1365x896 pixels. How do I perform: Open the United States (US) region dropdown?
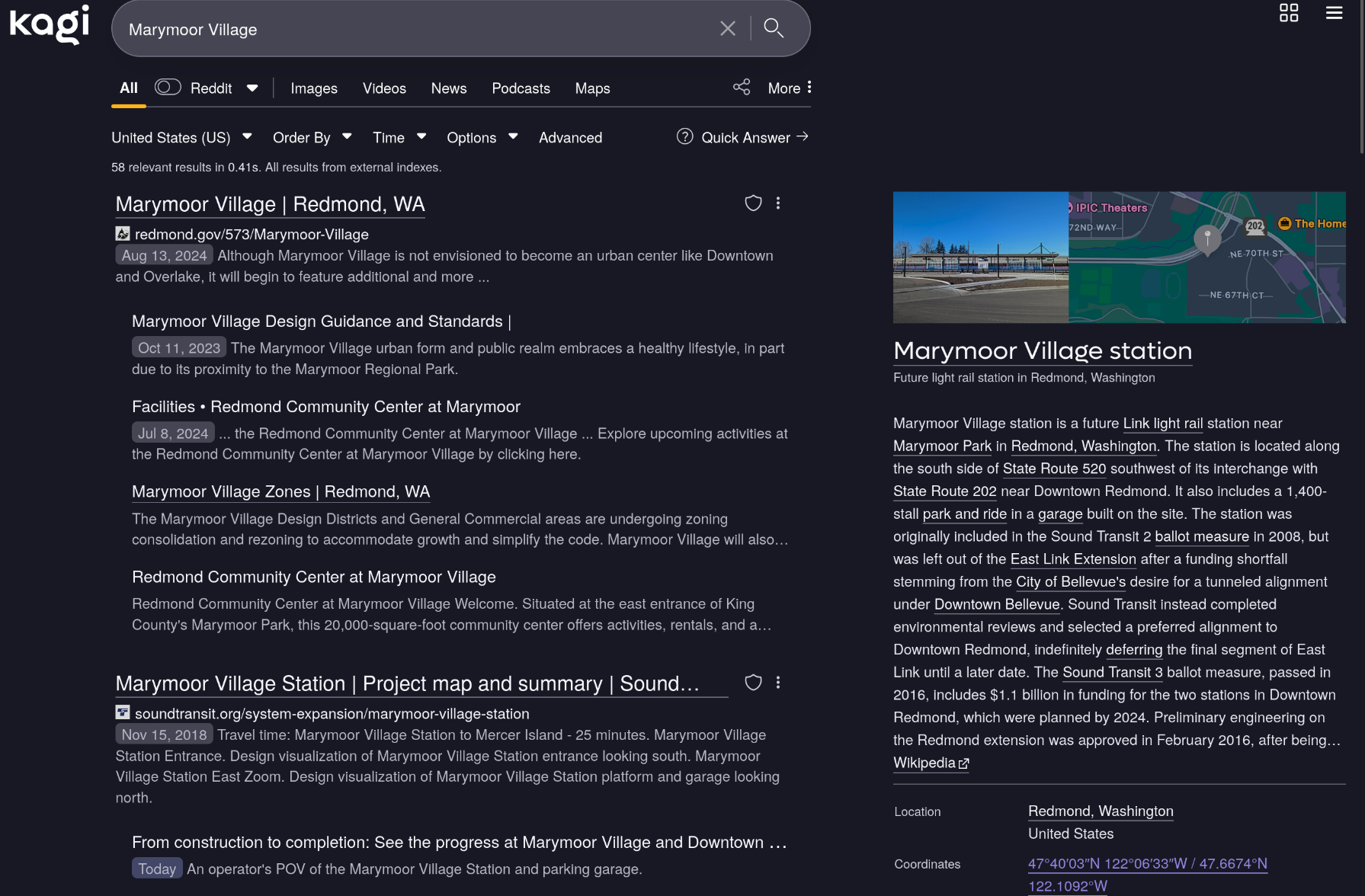coord(181,138)
